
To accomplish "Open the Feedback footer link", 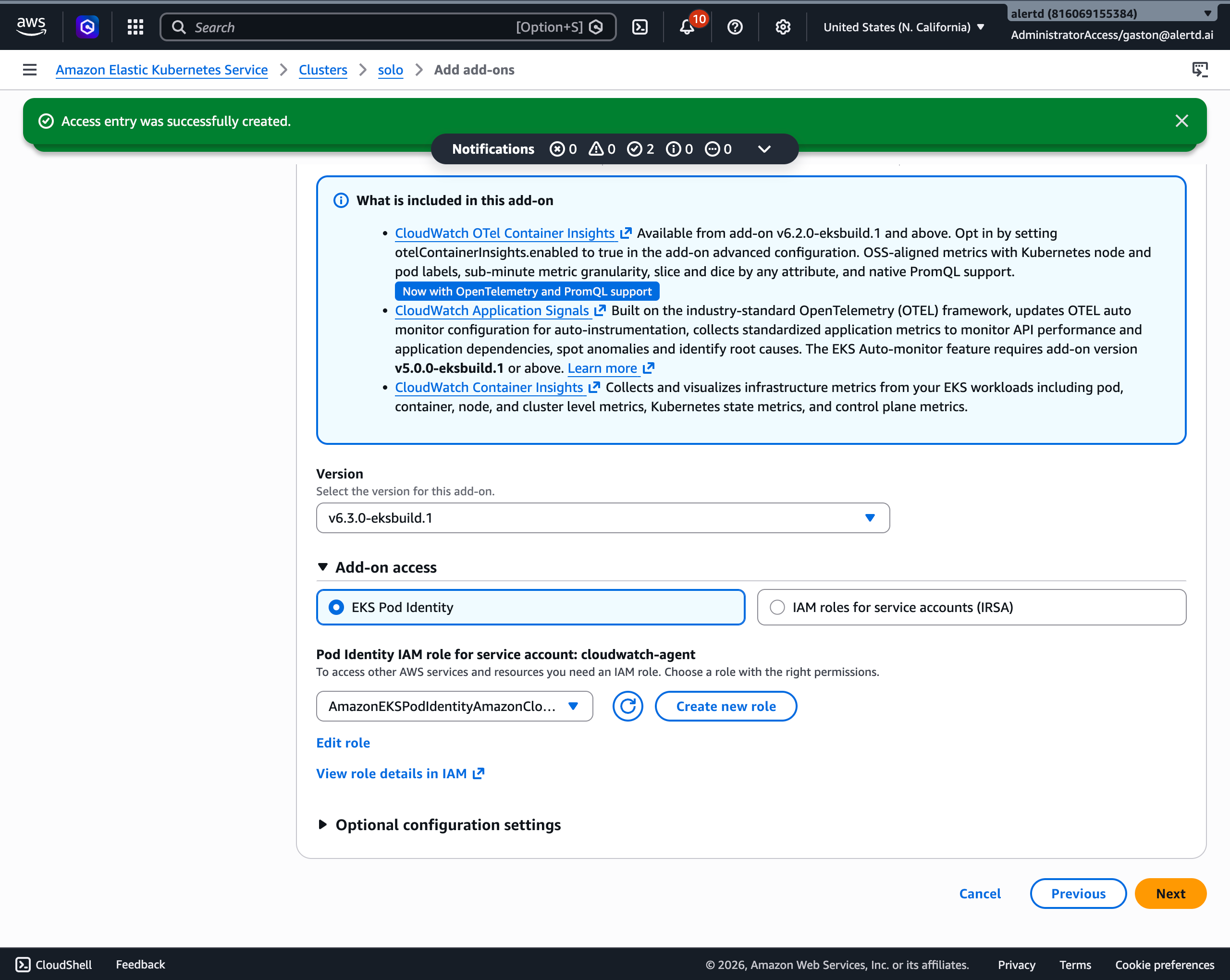I will 140,964.
